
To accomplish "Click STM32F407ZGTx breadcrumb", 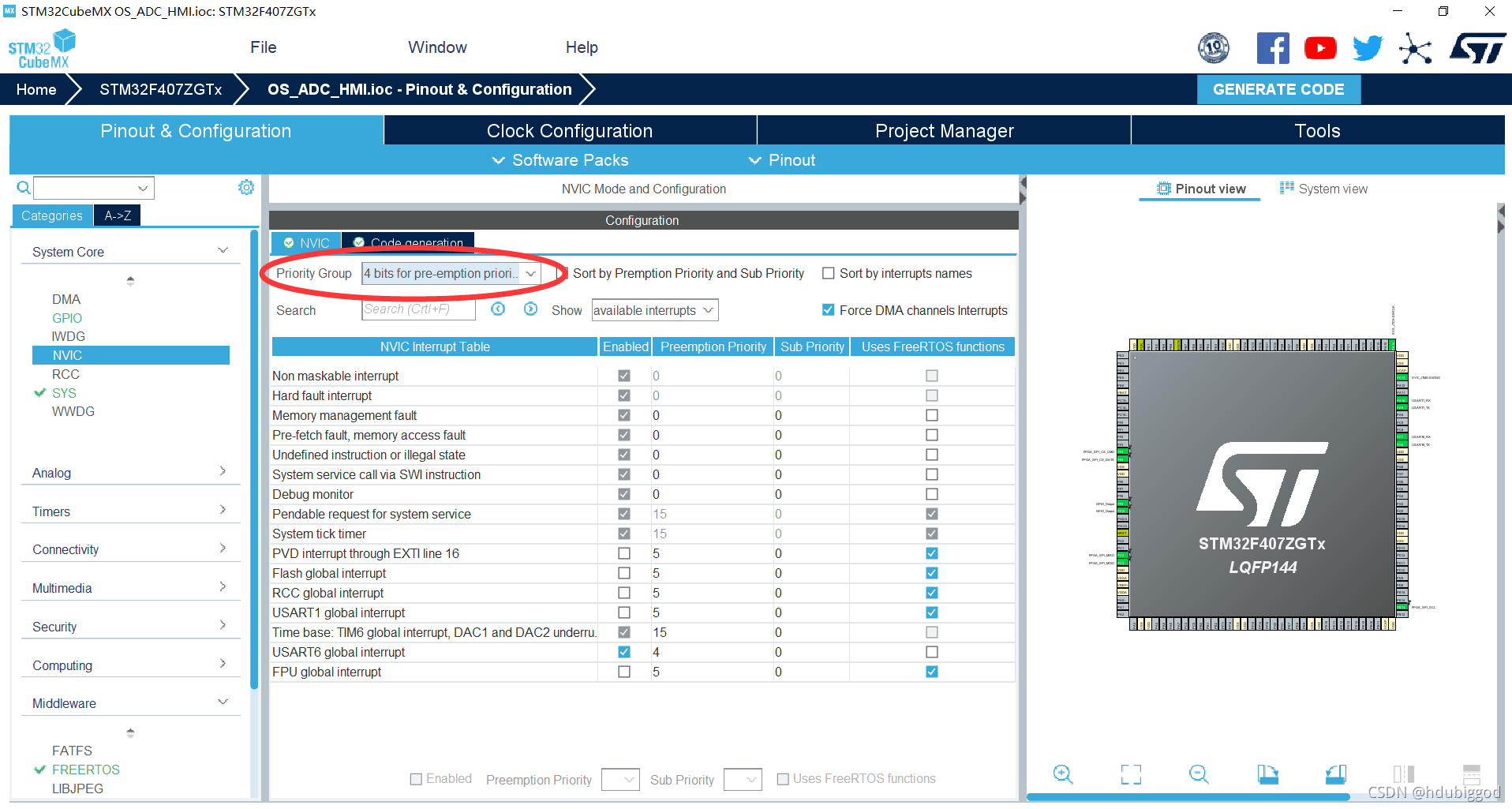I will tap(160, 89).
